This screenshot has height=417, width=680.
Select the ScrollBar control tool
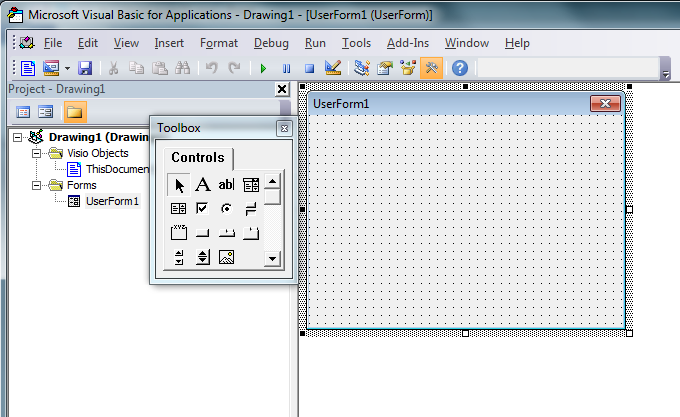[179, 257]
